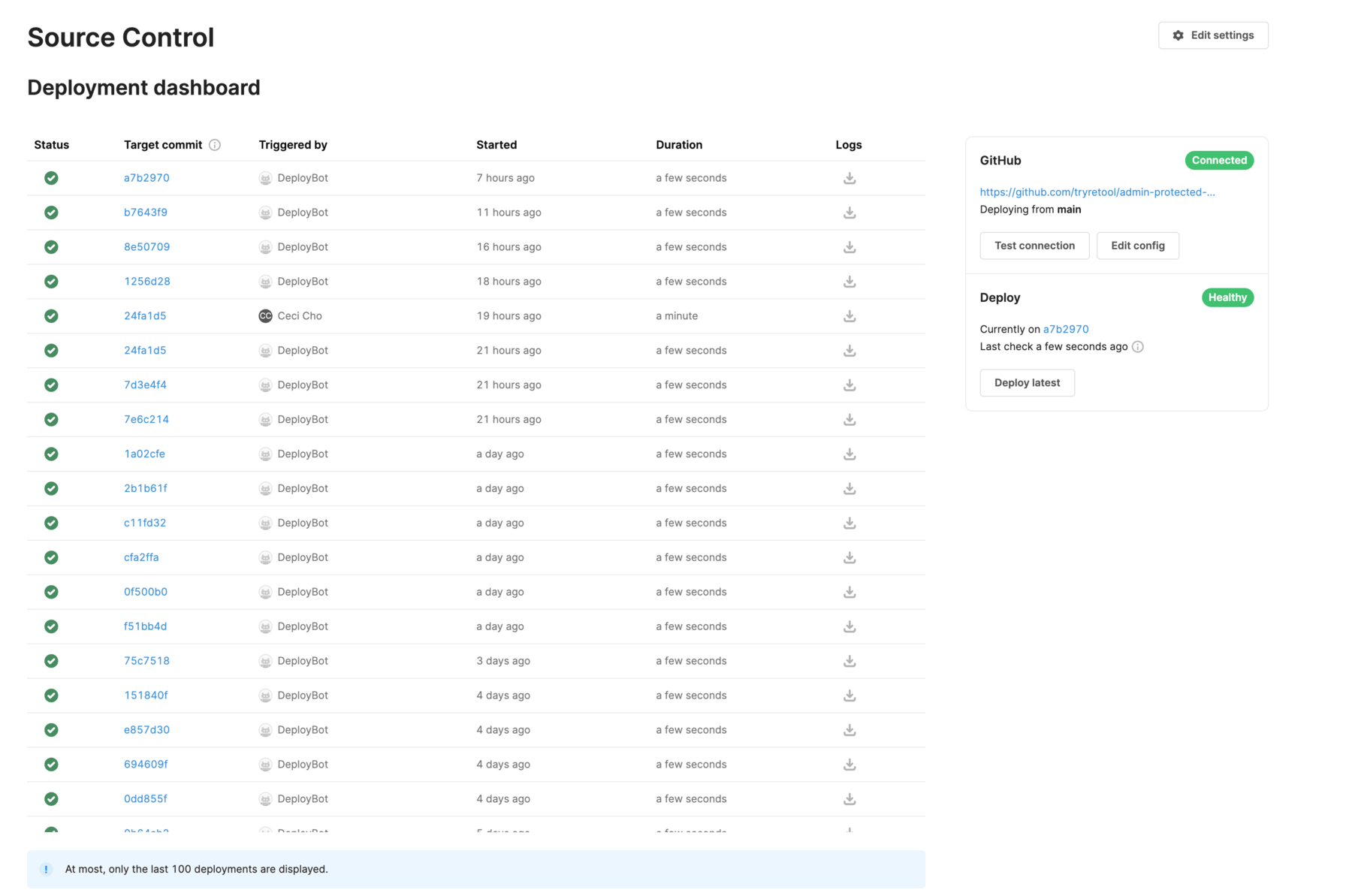
Task: Click info icon next to Target commit
Action: point(215,145)
